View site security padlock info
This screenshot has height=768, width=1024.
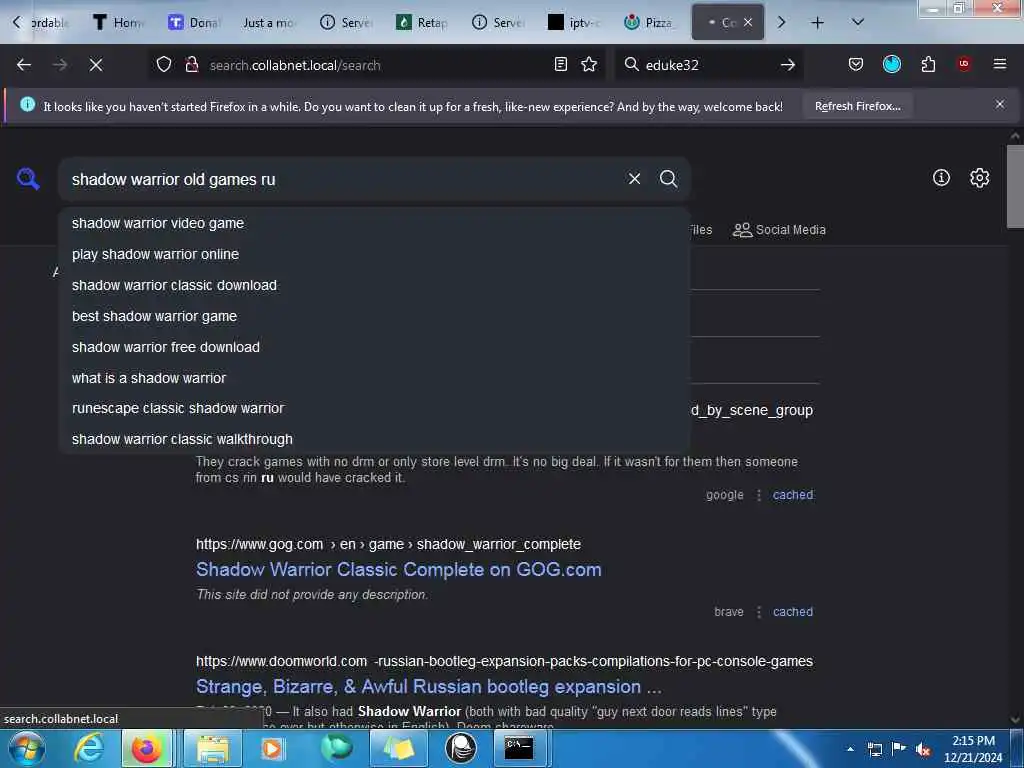(x=191, y=65)
